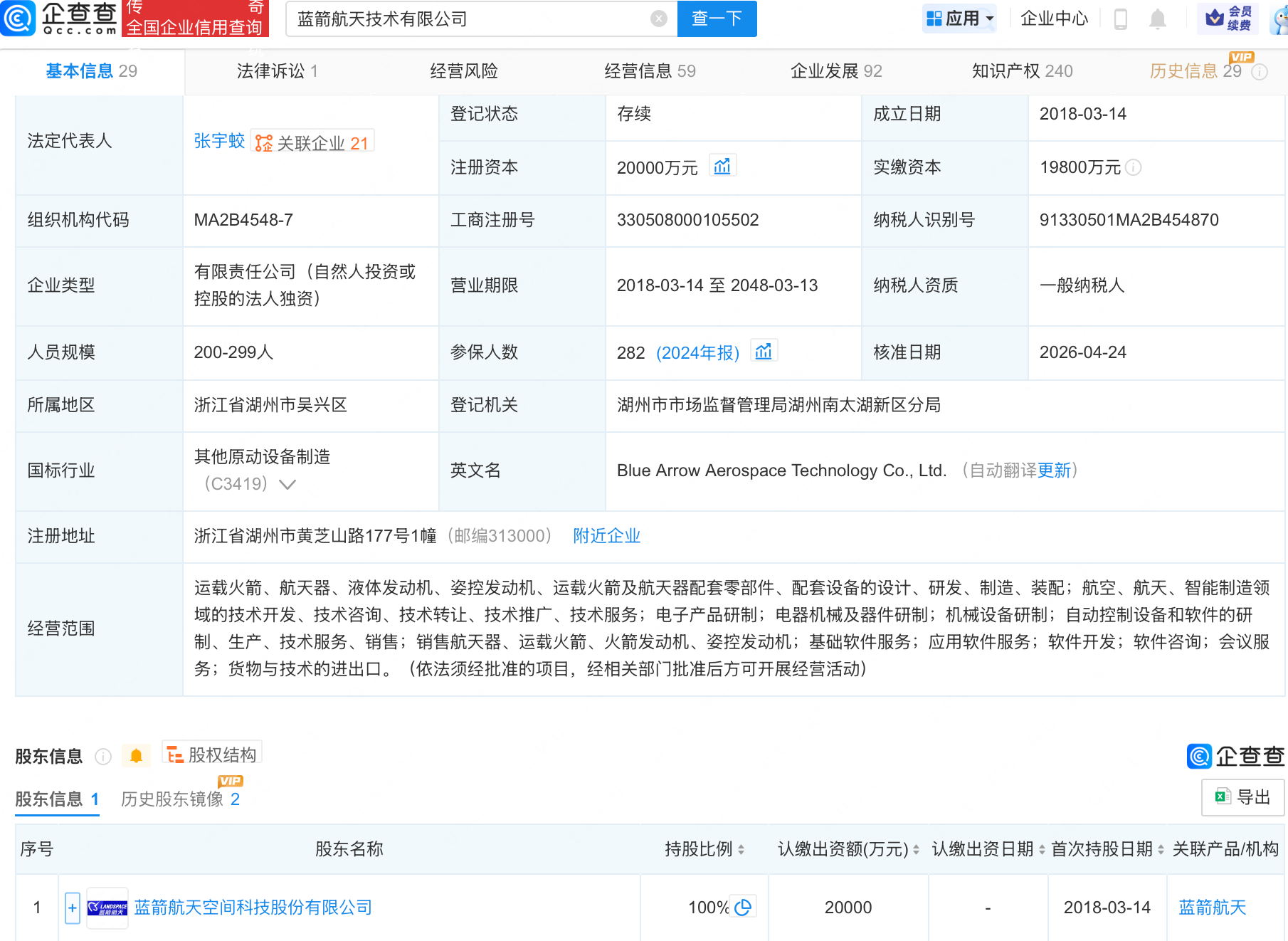Open the notifications bell in header
The width and height of the screenshot is (1288, 941).
point(1158,19)
